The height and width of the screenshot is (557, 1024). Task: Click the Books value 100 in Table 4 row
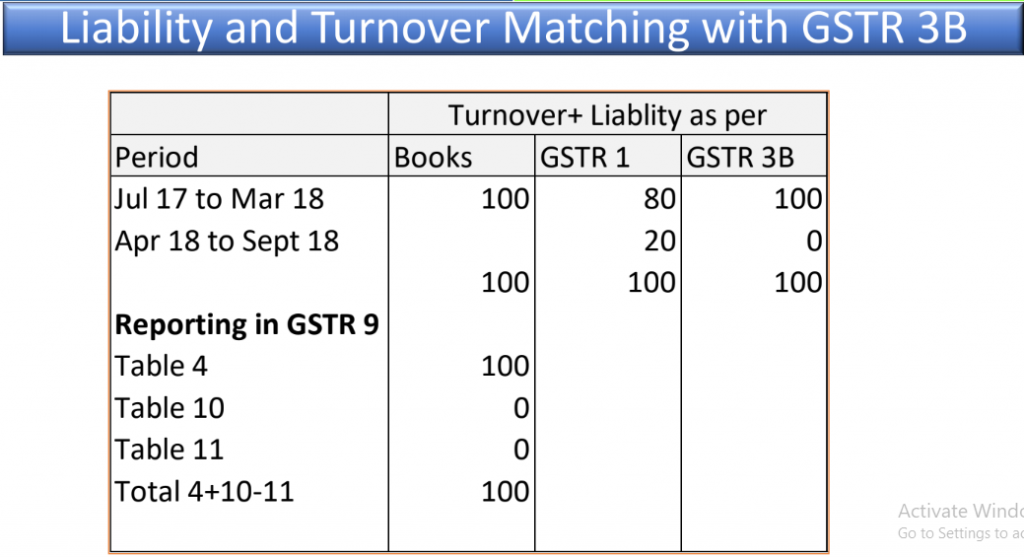pos(505,366)
